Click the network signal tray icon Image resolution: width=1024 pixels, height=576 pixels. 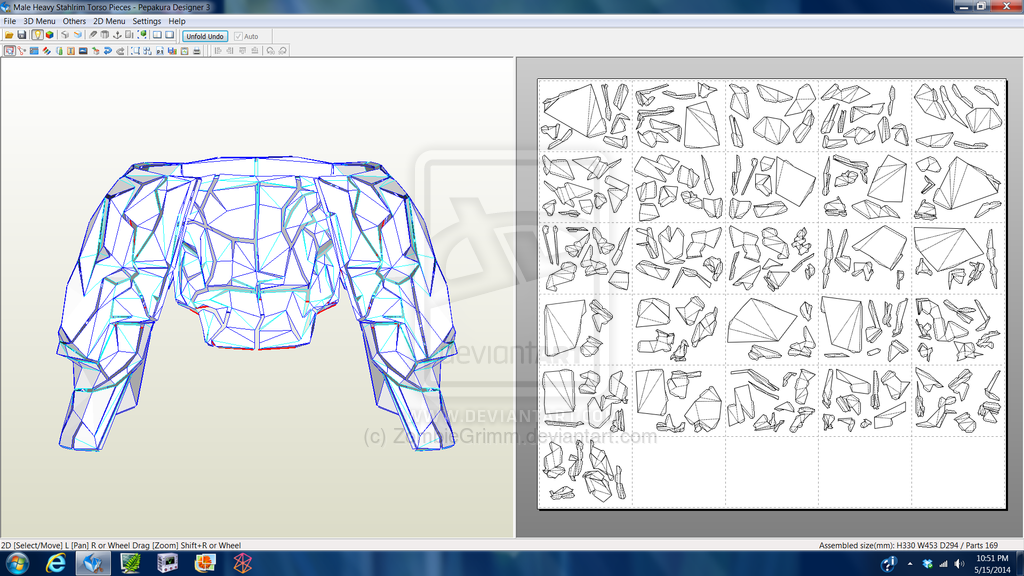click(943, 564)
